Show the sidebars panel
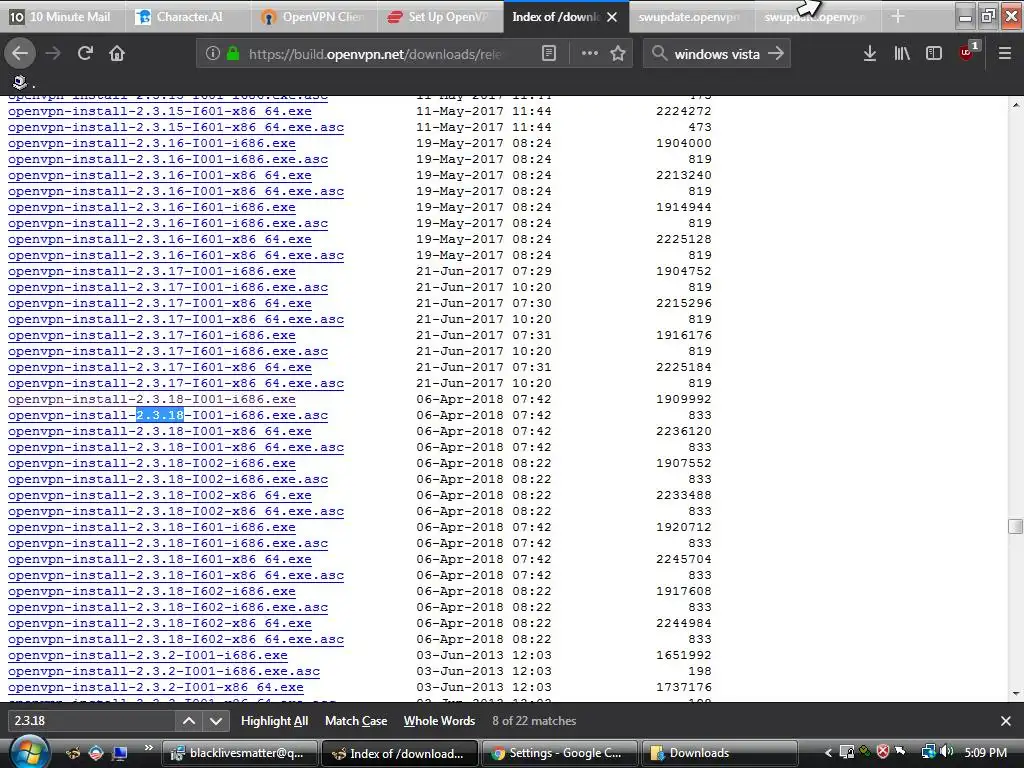 click(934, 54)
